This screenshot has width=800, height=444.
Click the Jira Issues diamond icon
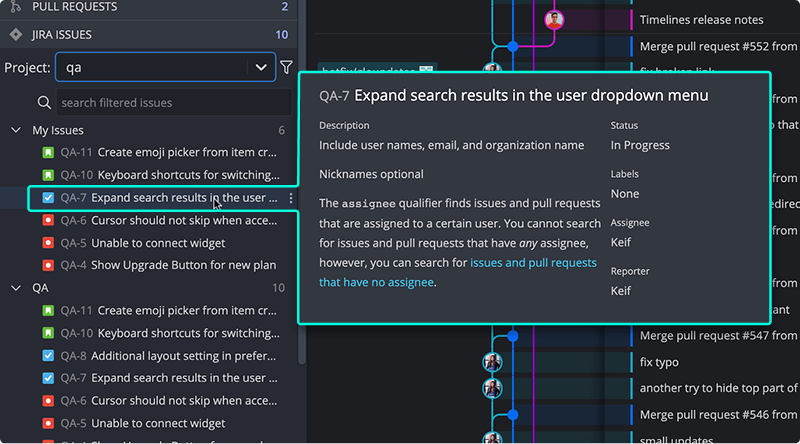tap(16, 34)
